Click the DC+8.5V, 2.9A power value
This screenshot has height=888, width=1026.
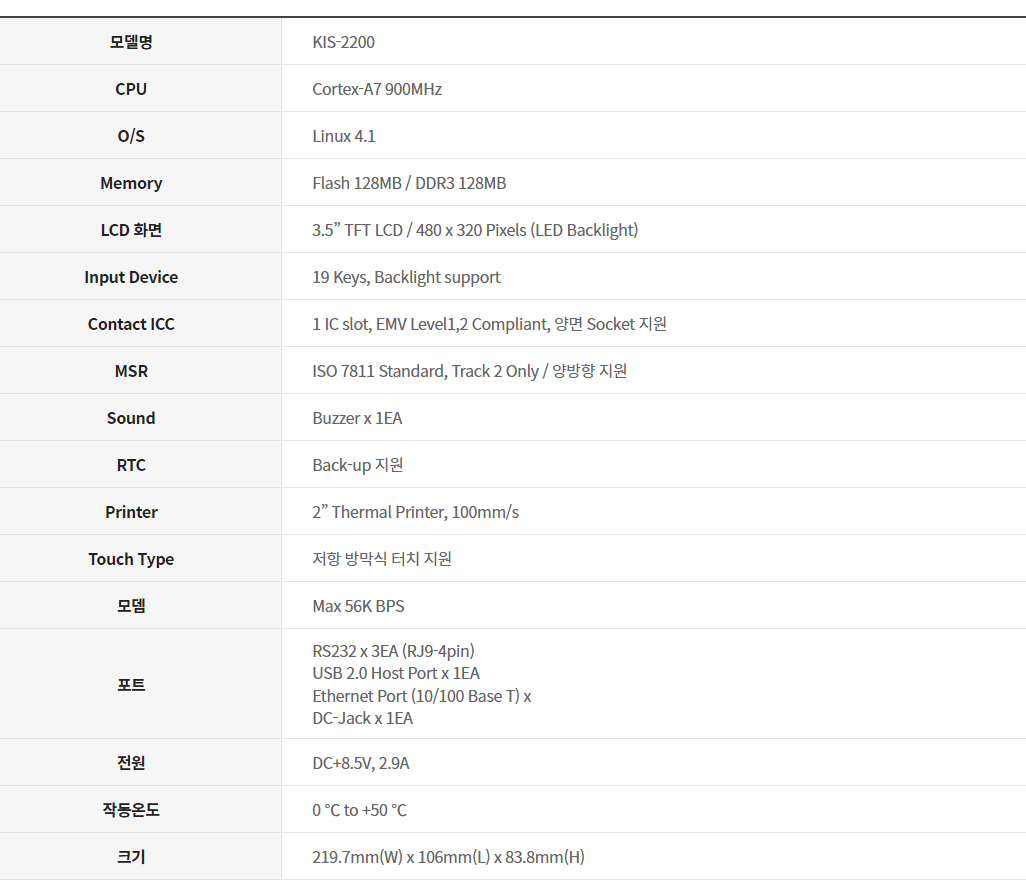361,763
